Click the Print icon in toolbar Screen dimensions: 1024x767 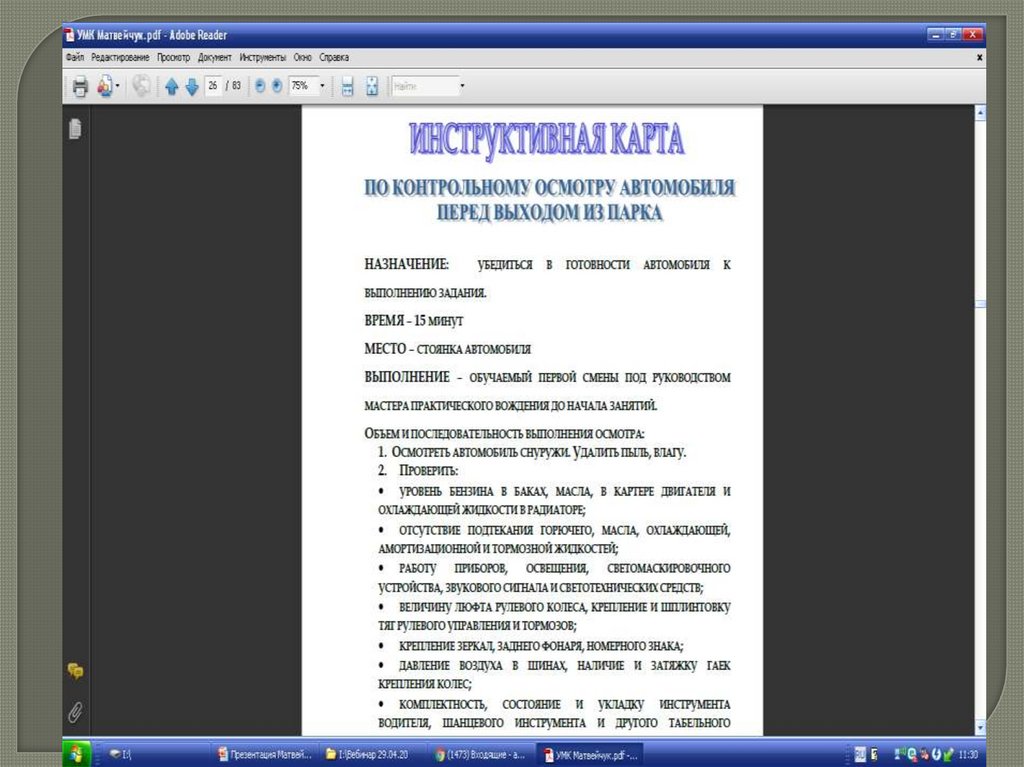pos(80,87)
